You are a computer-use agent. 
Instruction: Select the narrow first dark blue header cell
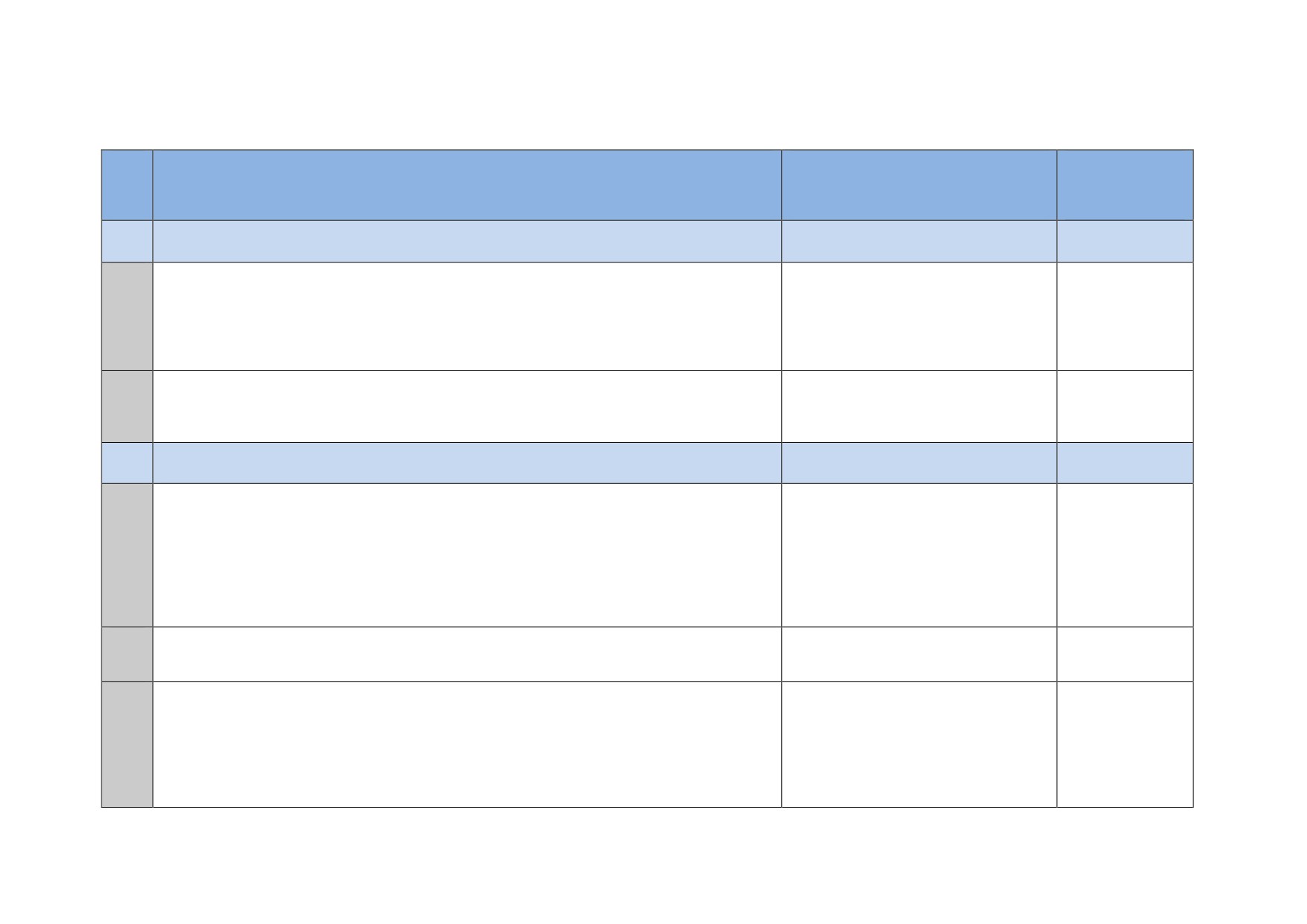(x=127, y=185)
